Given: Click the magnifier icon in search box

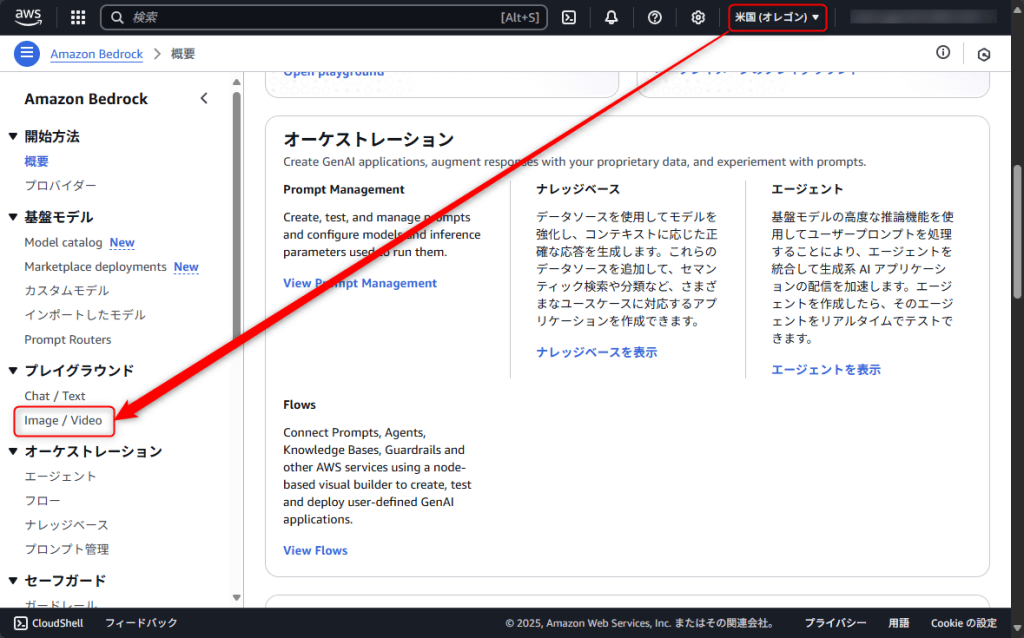Looking at the screenshot, I should pos(117,18).
